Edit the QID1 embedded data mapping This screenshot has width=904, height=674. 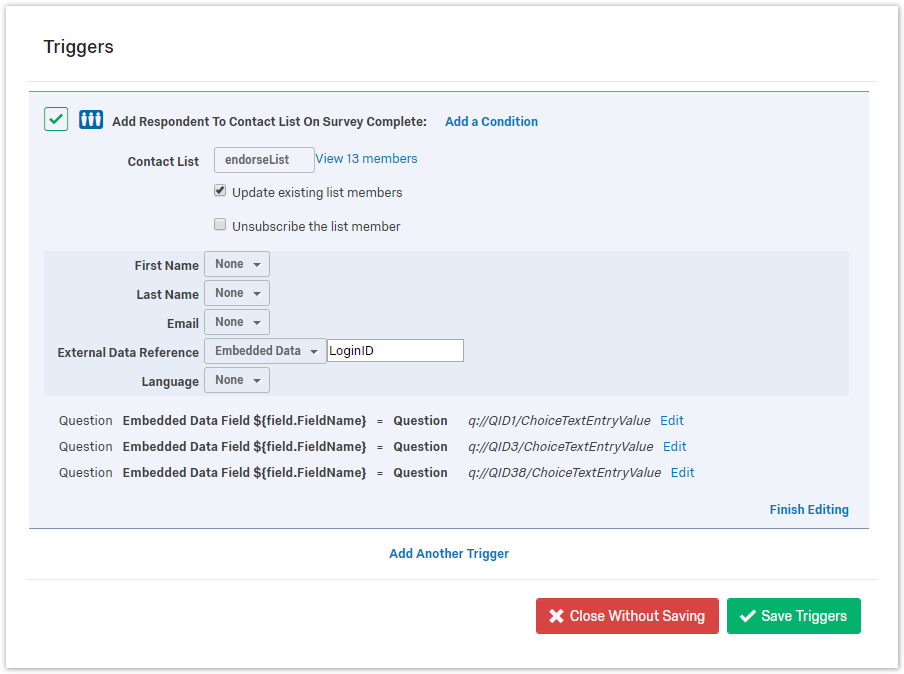pos(672,421)
